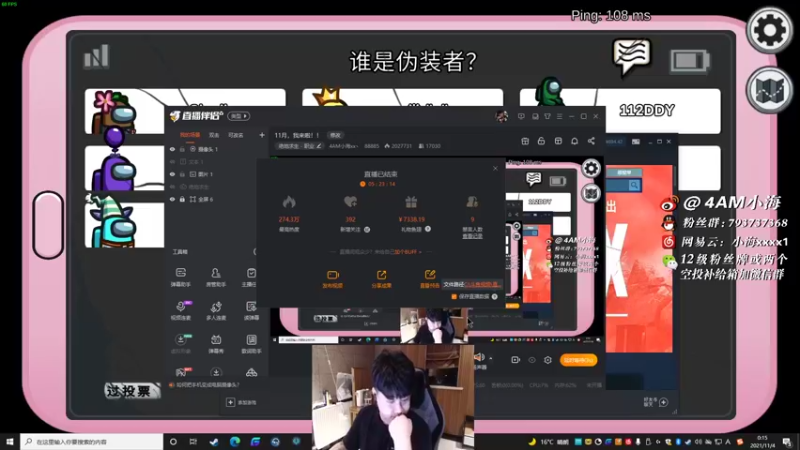The width and height of the screenshot is (800, 450).
Task: Click the plus add-scene icon beside scene tabs
Action: 262,135
